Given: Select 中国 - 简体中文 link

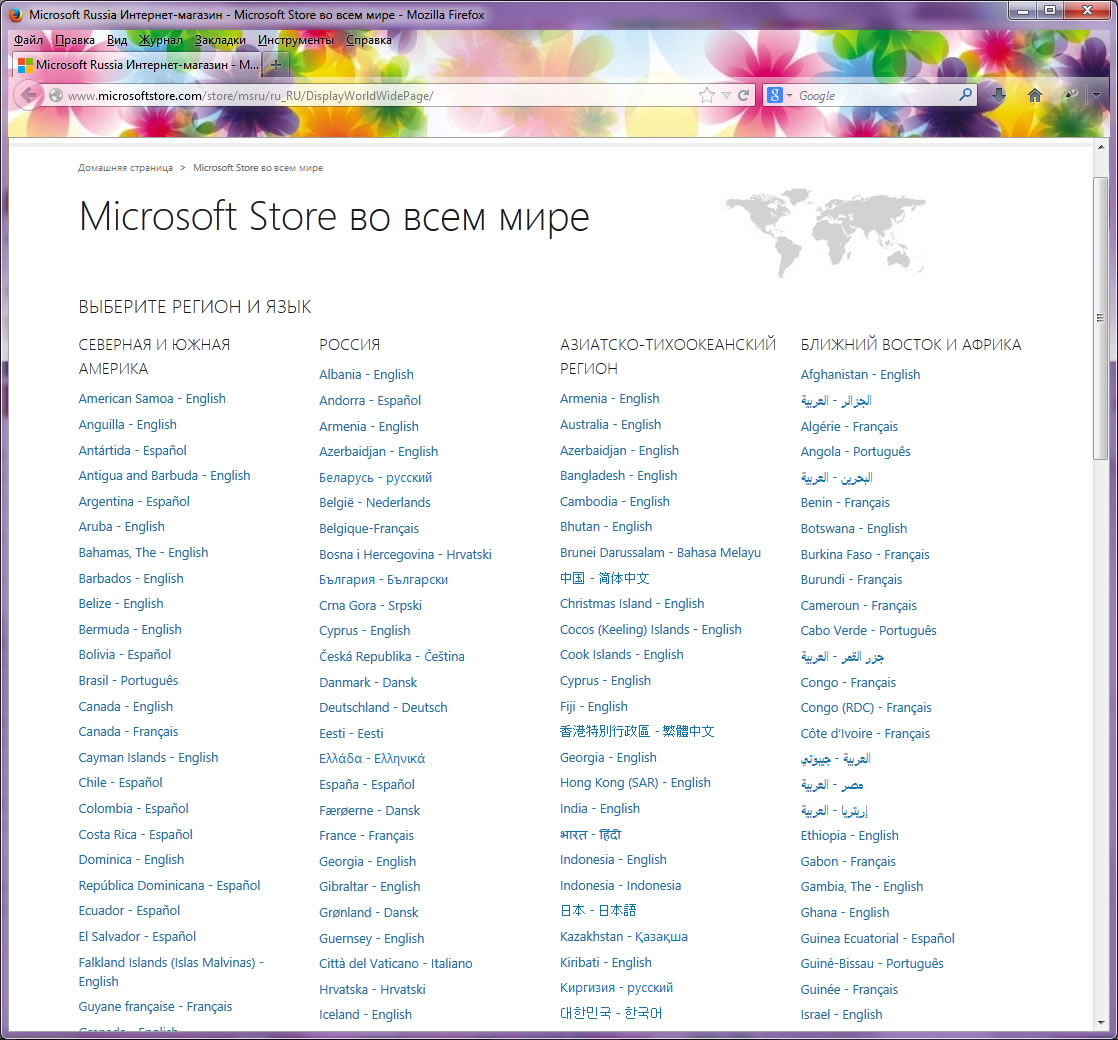Looking at the screenshot, I should tap(605, 579).
